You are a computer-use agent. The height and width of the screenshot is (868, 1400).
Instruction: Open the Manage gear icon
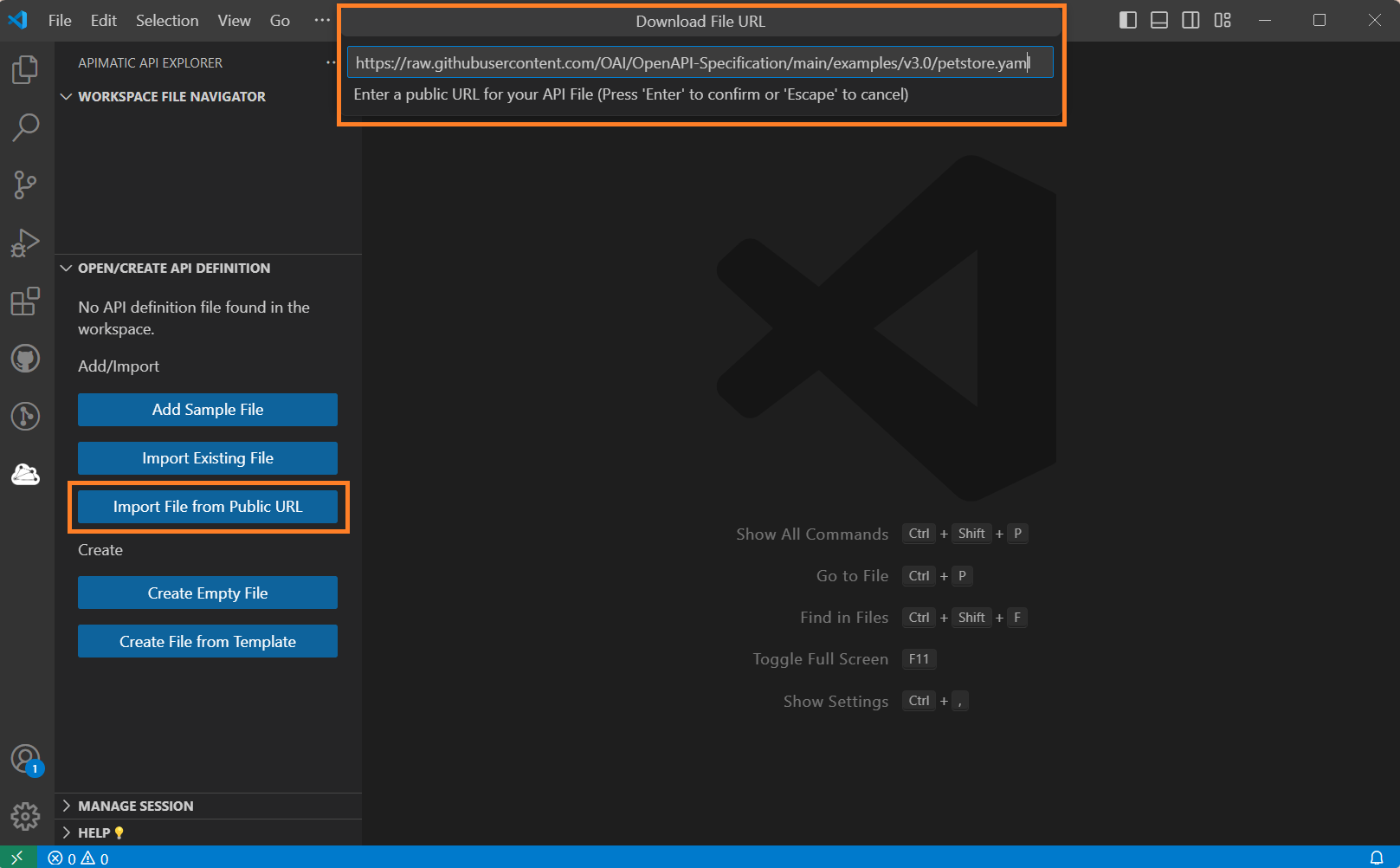pyautogui.click(x=26, y=816)
